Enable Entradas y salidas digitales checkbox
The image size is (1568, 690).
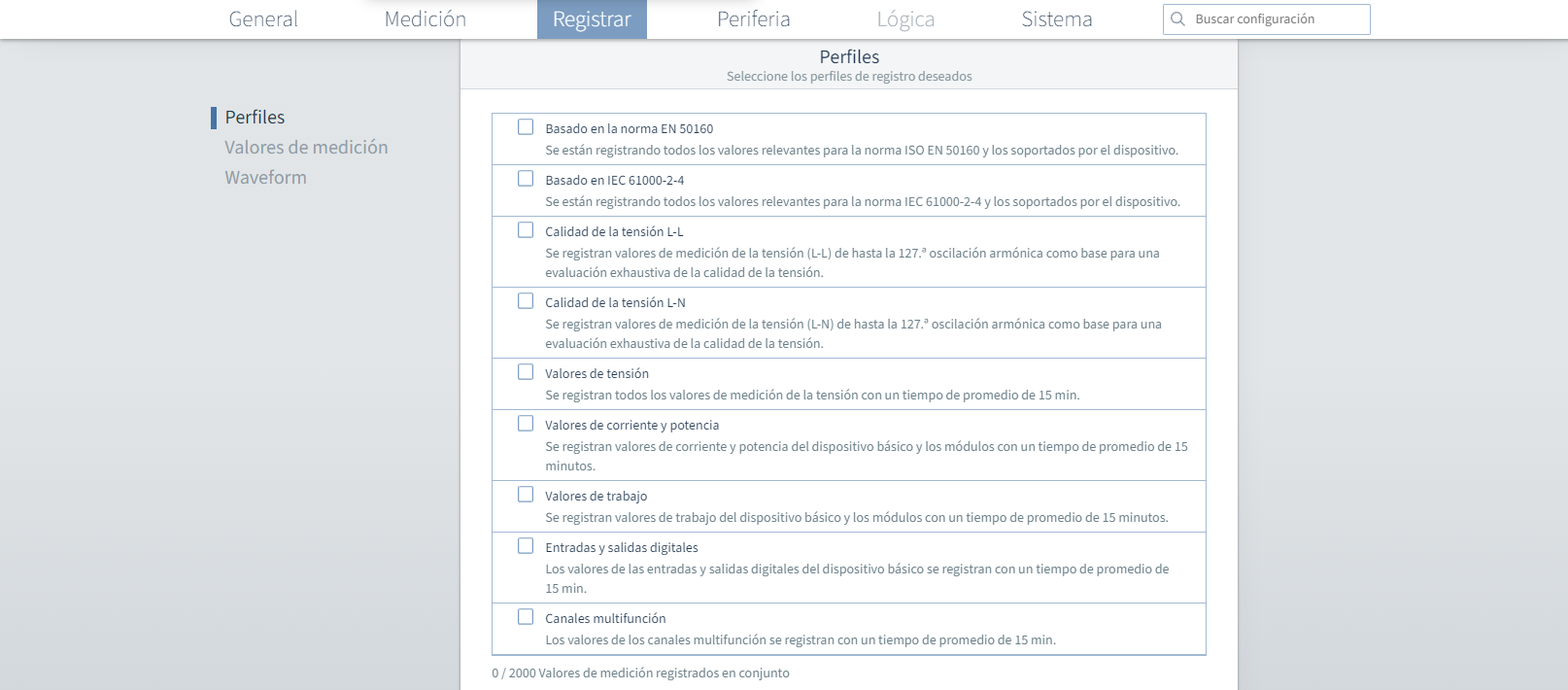coord(526,546)
